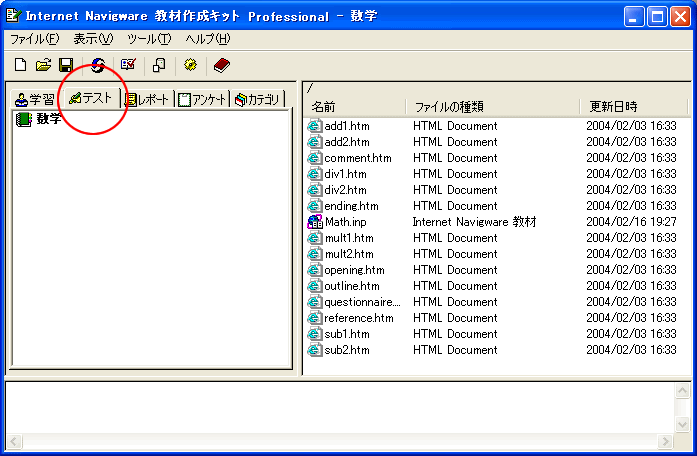This screenshot has width=697, height=456.
Task: Select reference.htm in file list
Action: [359, 318]
